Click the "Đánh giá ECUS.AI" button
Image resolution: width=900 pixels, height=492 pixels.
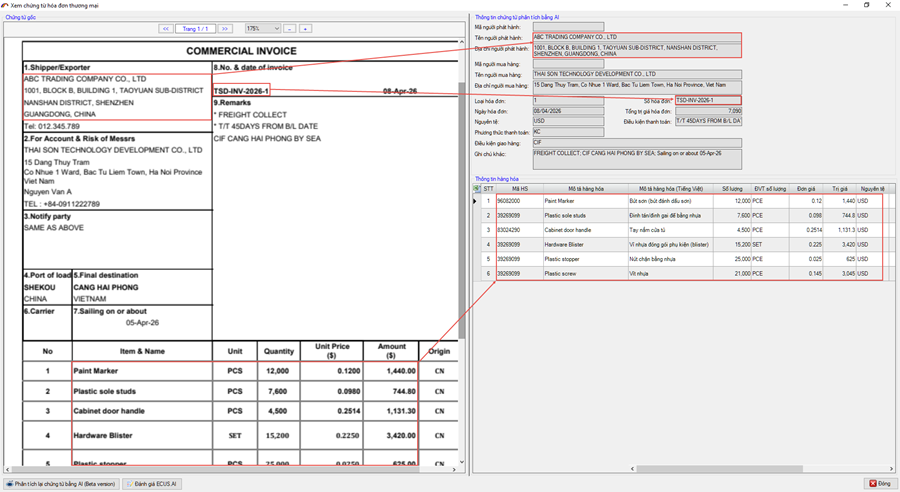pyautogui.click(x=153, y=483)
